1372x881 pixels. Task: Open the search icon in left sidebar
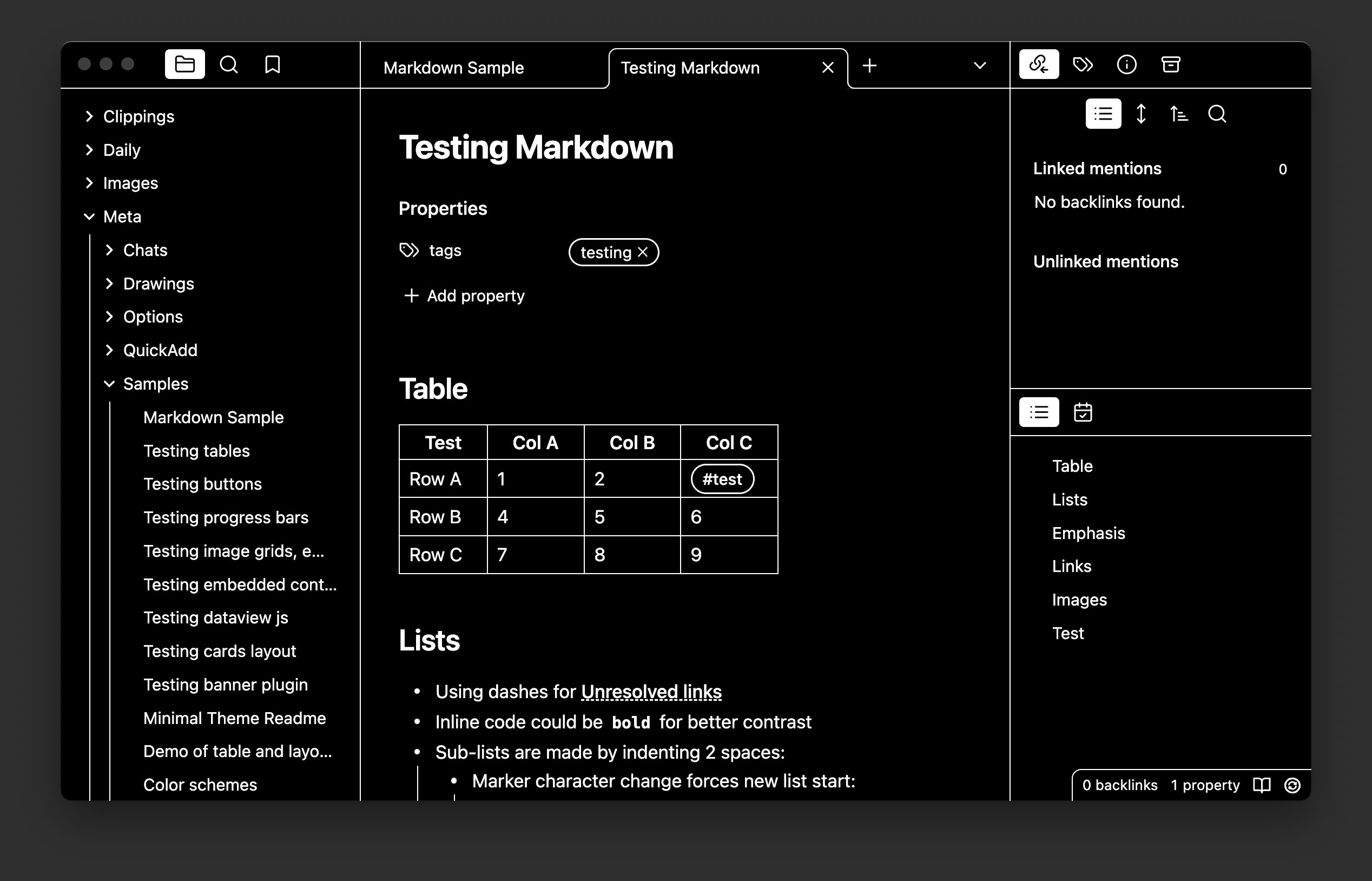(229, 64)
